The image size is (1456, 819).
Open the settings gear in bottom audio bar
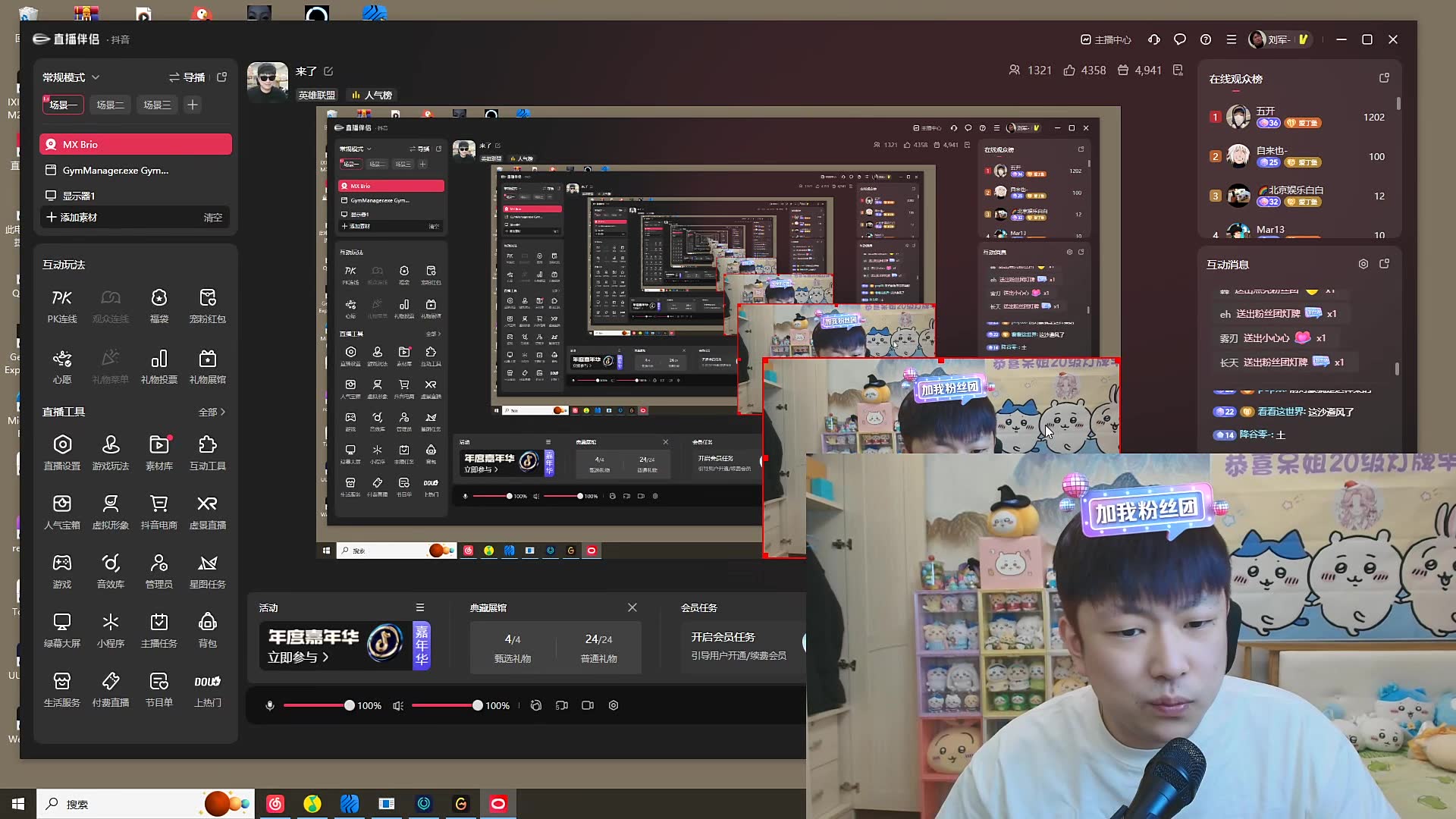click(x=613, y=705)
